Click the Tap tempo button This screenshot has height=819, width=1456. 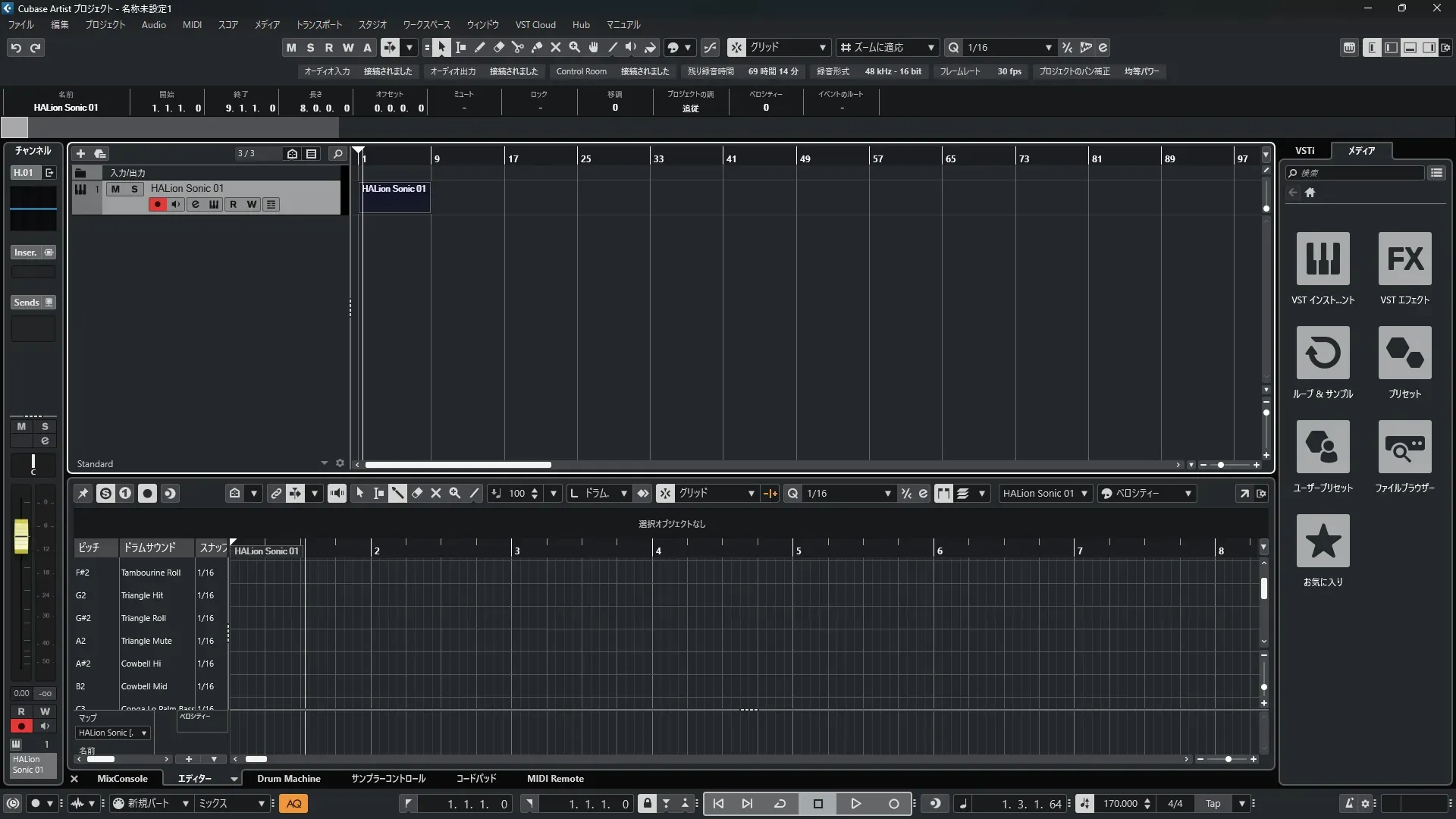point(1213,804)
